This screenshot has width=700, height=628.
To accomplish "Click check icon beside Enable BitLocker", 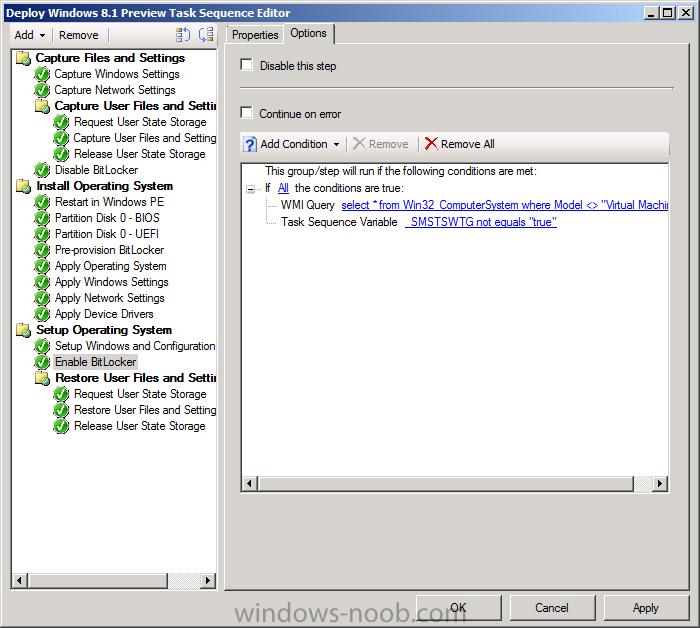I will pos(42,362).
